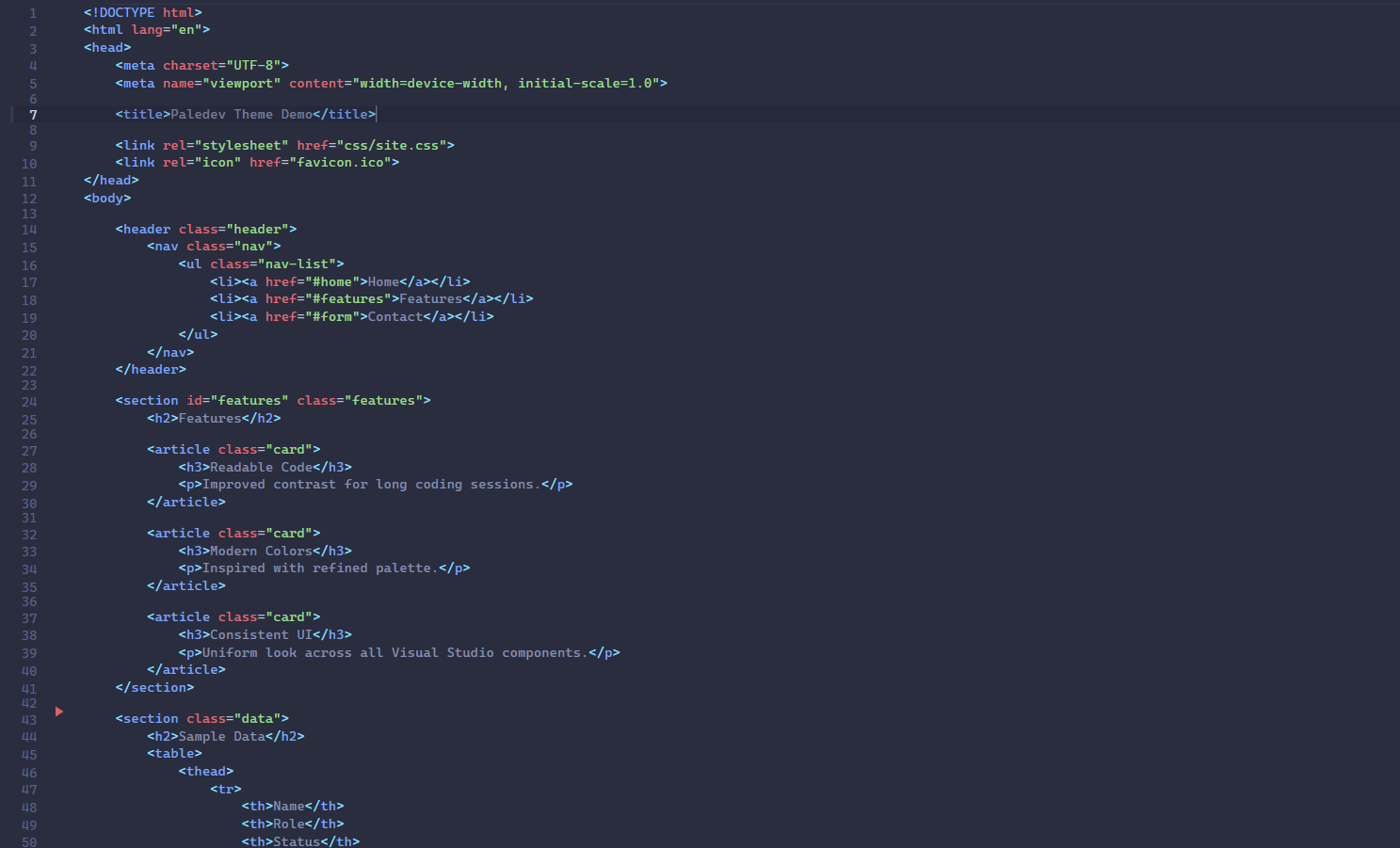Screen dimensions: 1400x848
Task: Click the red arrow marker in the gutter
Action: tap(59, 712)
